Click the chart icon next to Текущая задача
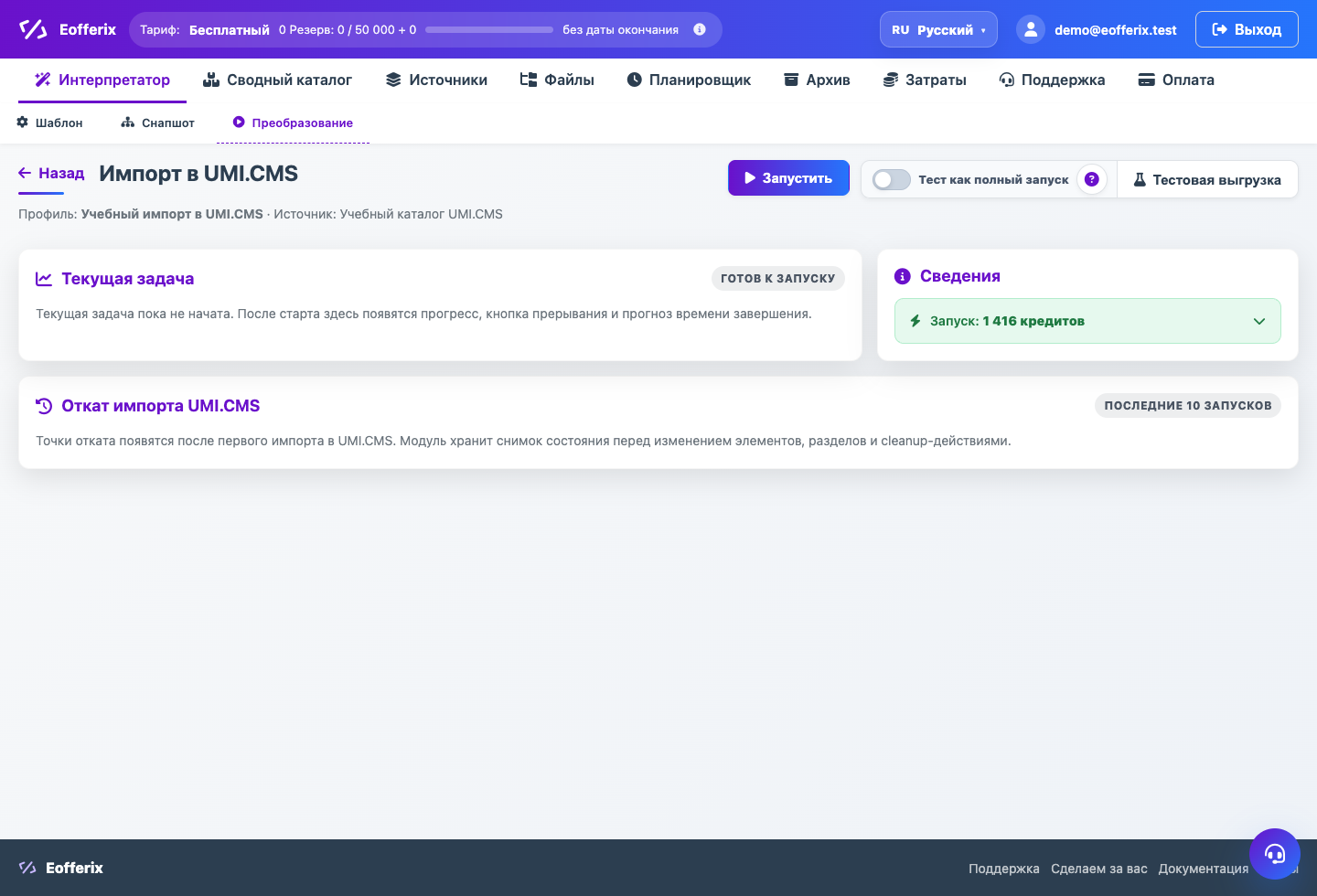Viewport: 1317px width, 896px height. (44, 279)
